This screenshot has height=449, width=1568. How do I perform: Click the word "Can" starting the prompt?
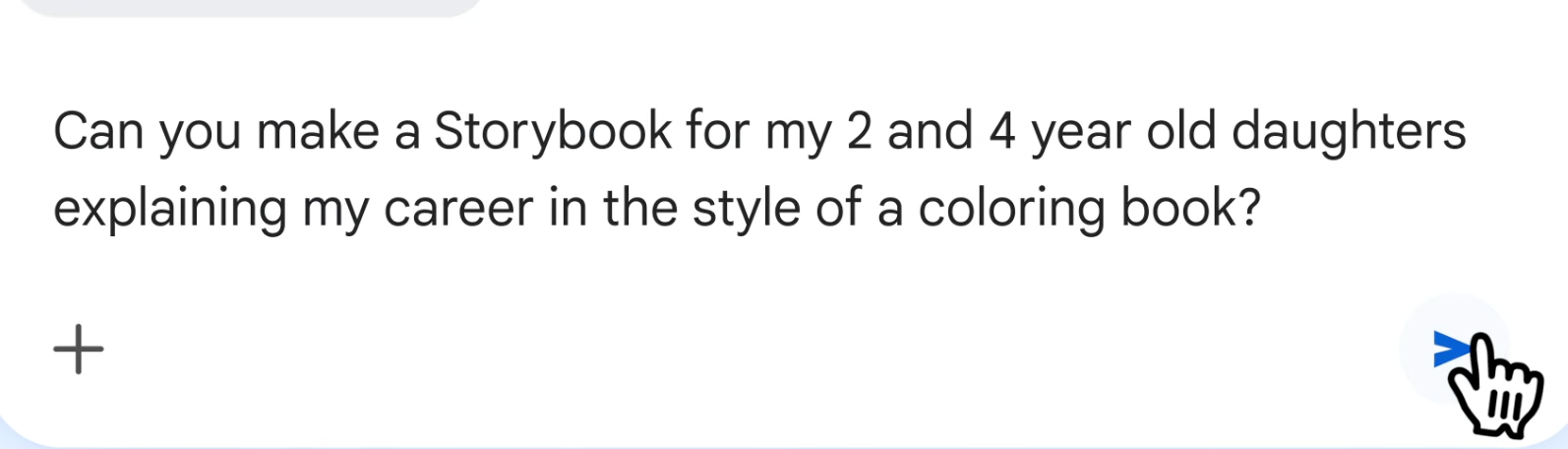pyautogui.click(x=98, y=132)
